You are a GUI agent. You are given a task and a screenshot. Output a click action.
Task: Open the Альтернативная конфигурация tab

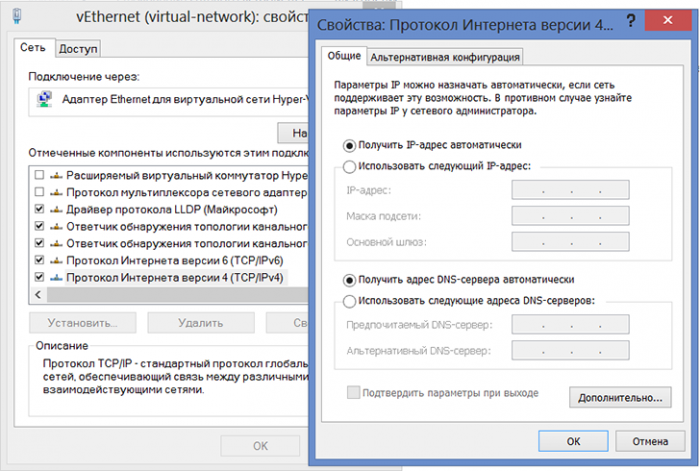pyautogui.click(x=445, y=57)
